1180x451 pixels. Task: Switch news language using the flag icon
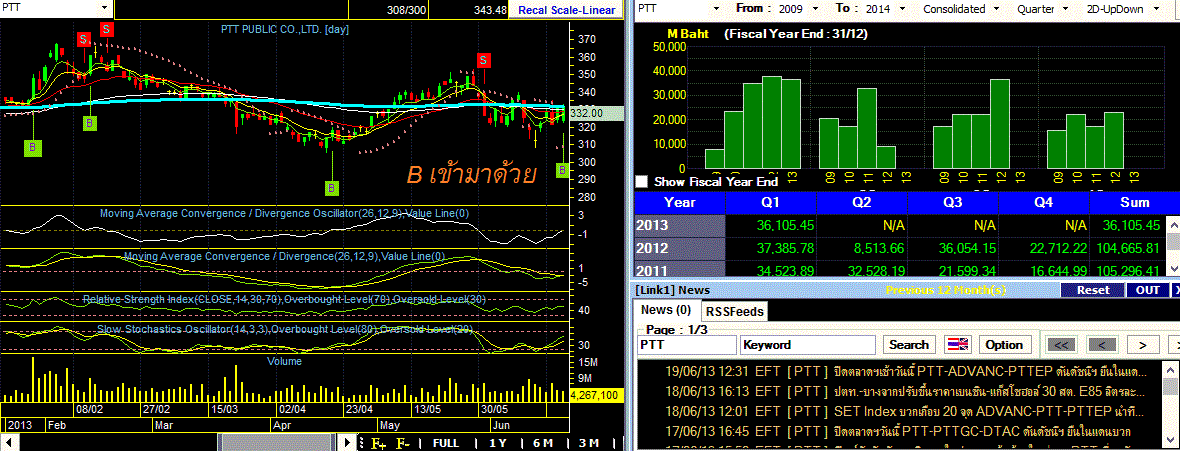[958, 345]
